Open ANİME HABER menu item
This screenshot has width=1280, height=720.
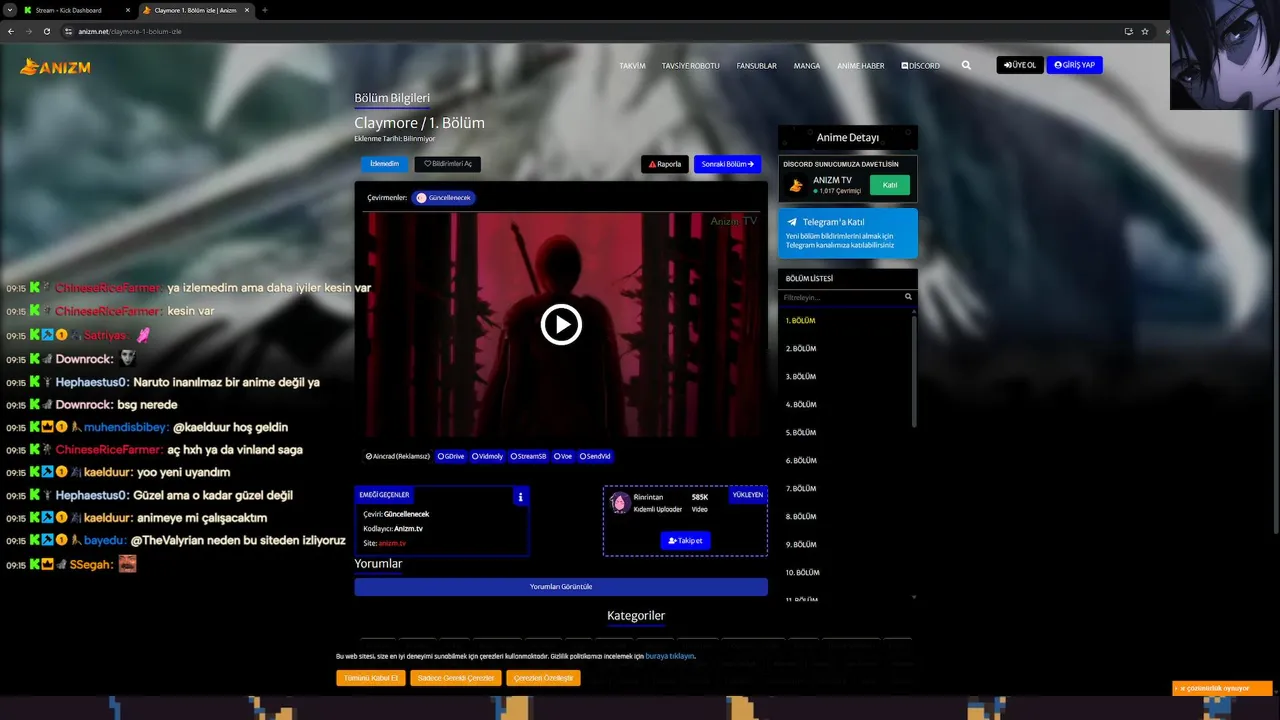coord(860,66)
